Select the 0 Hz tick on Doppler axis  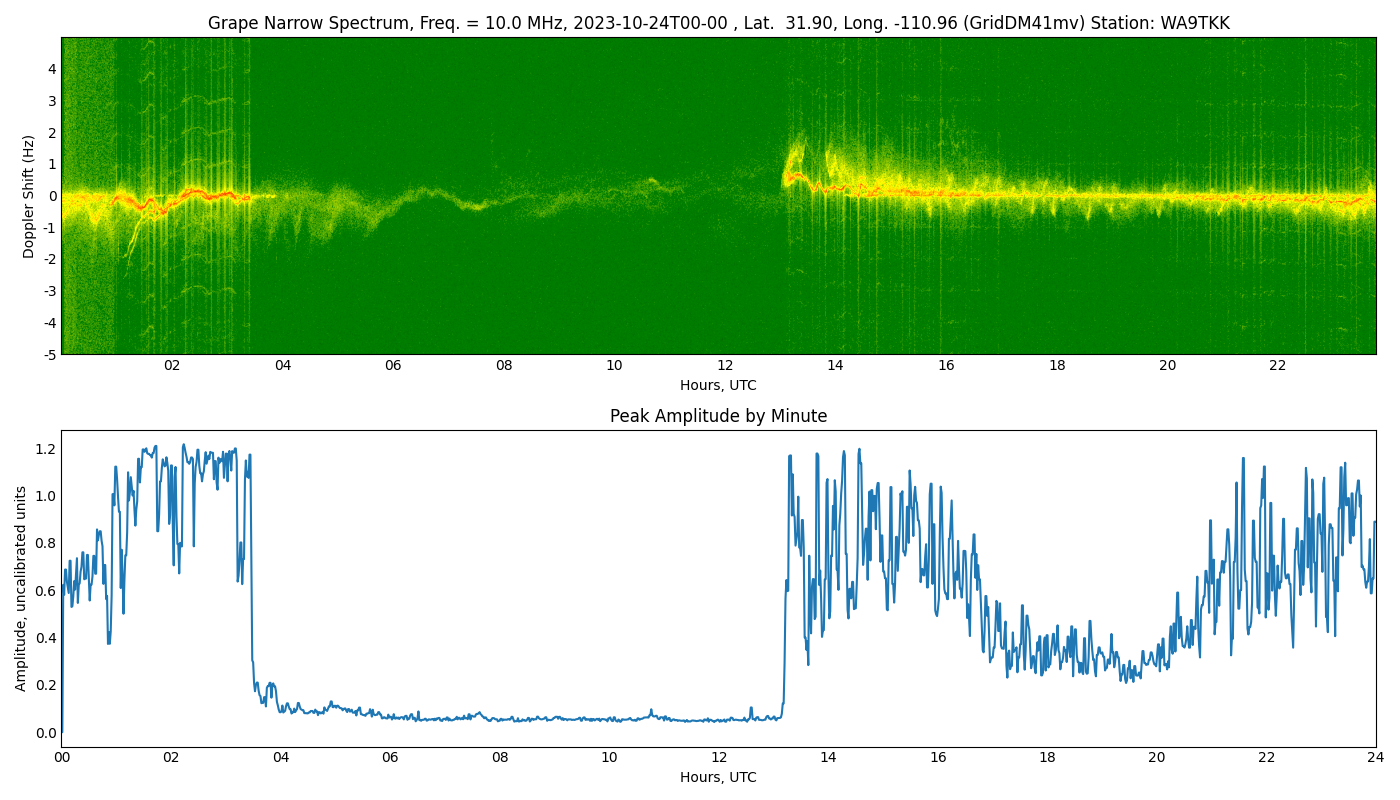[x=52, y=196]
